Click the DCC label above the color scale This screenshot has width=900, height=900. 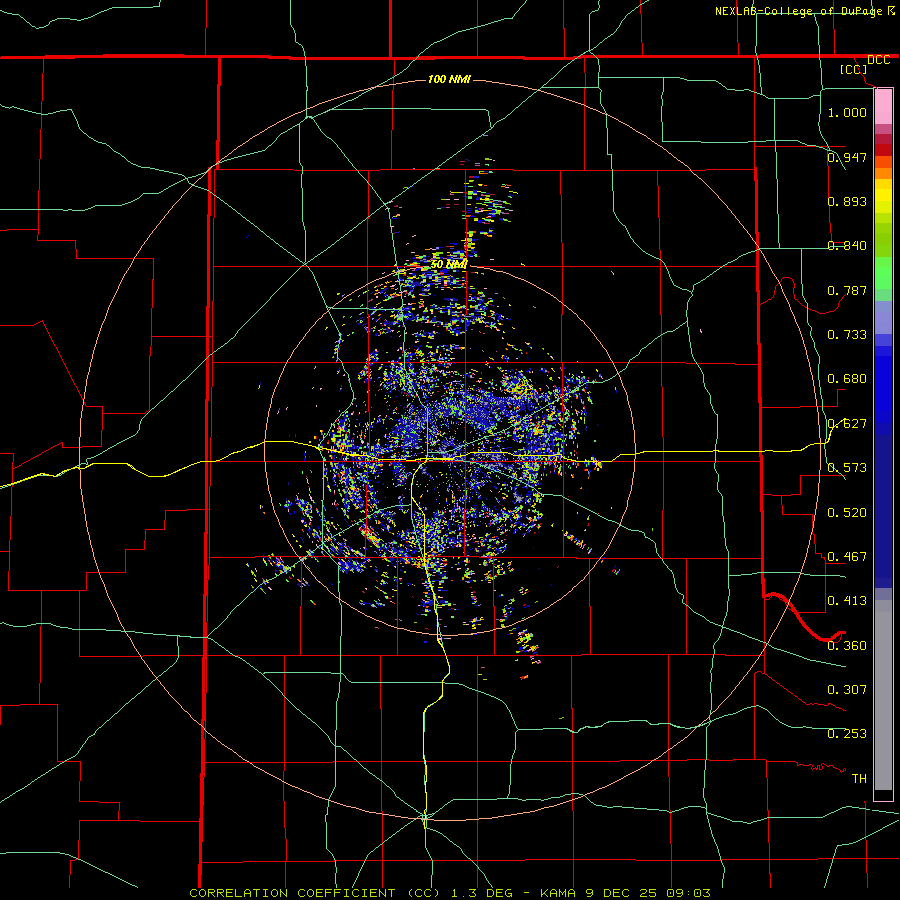click(878, 60)
